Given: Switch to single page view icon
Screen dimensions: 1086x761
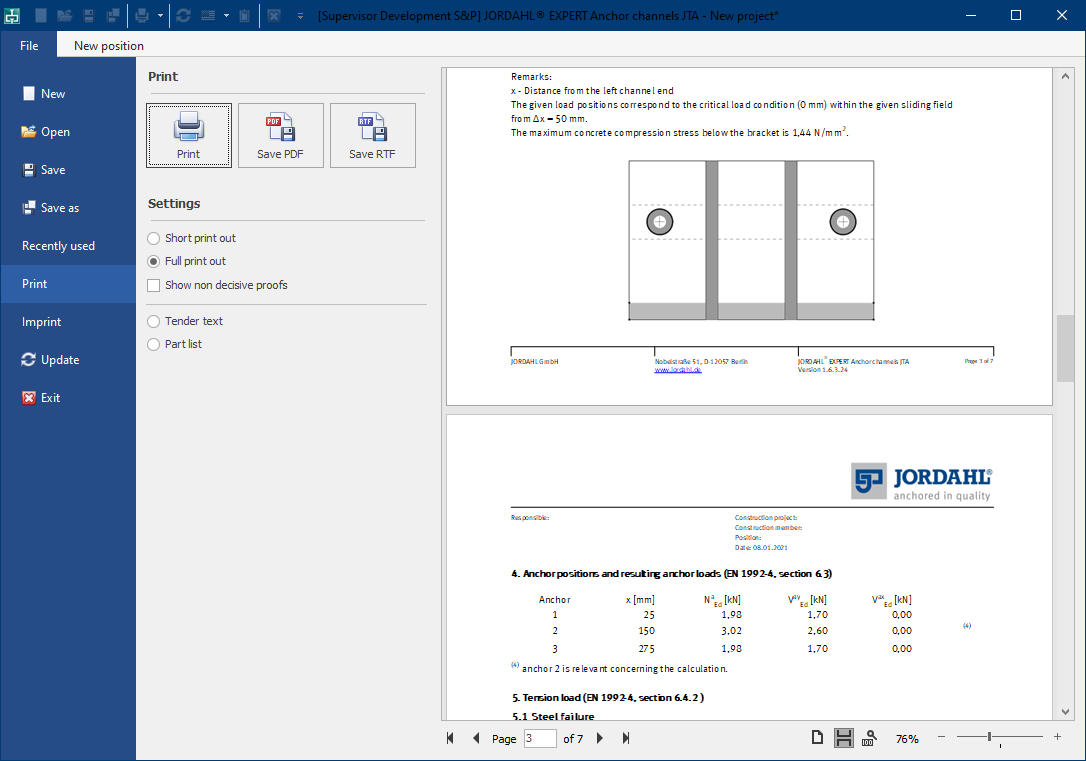Looking at the screenshot, I should click(817, 737).
